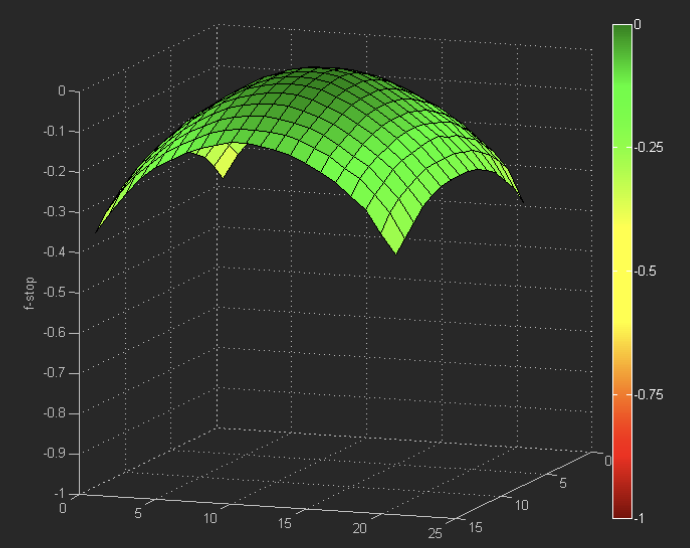
Task: Click the 15 tick on front horizontal axis
Action: [285, 523]
